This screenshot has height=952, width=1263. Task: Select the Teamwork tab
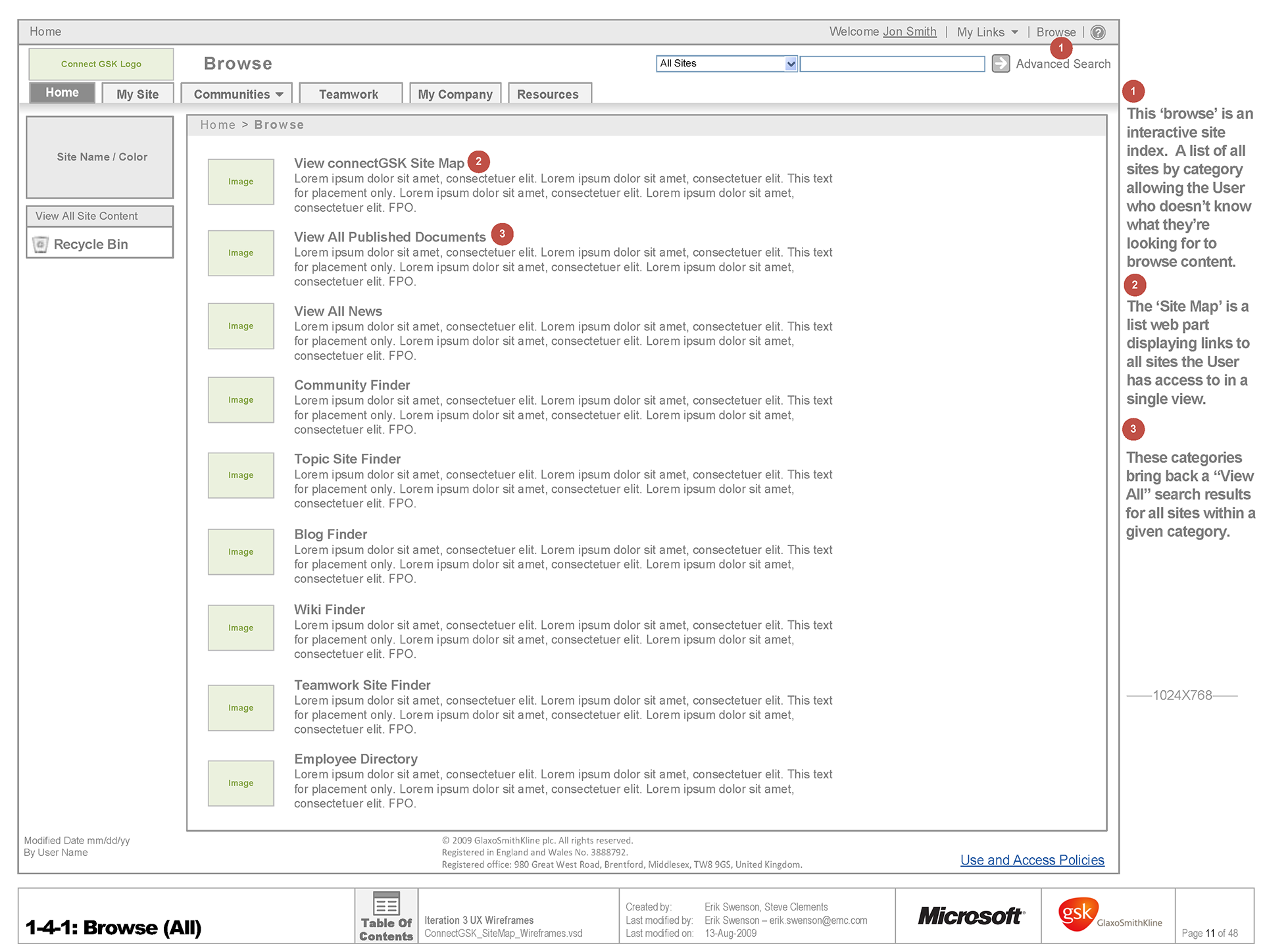[x=349, y=94]
